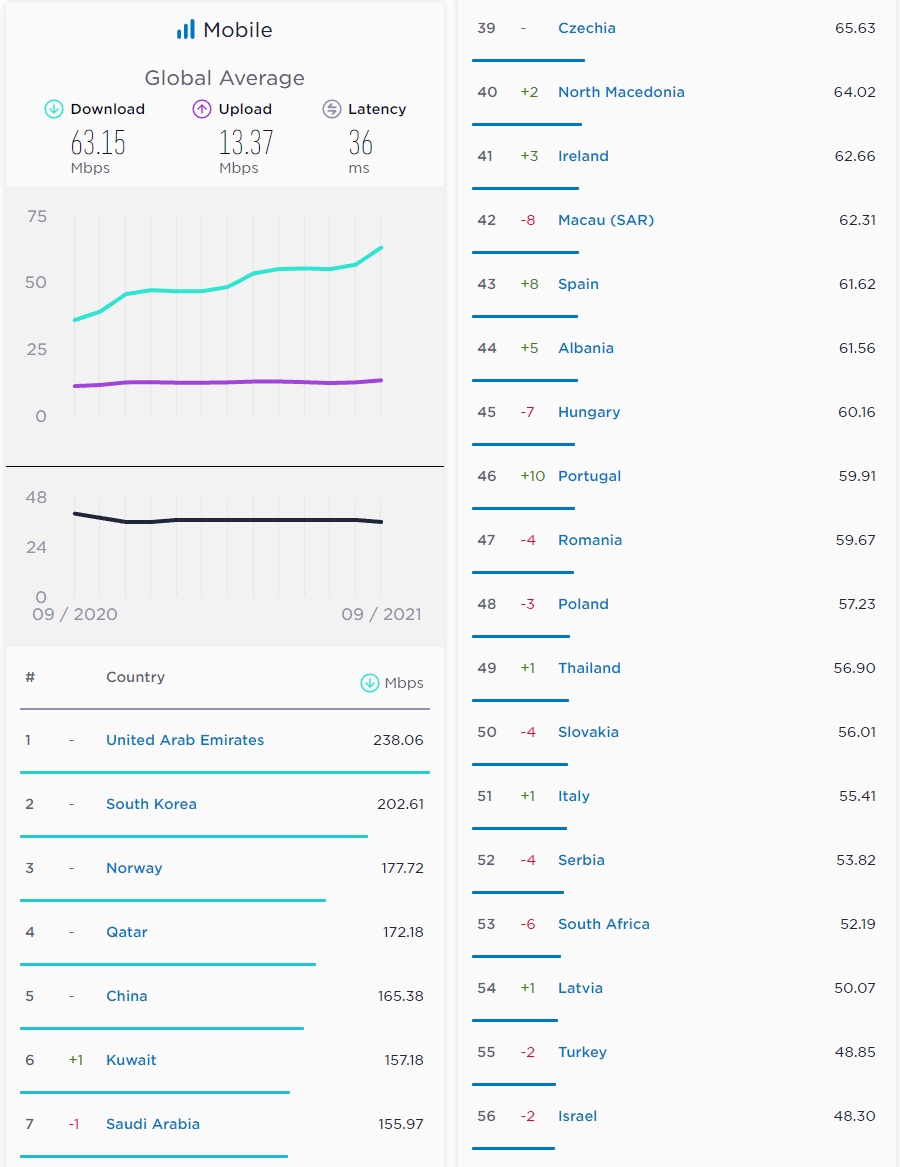Select Macau (SAR) from the list
The height and width of the screenshot is (1167, 900).
[606, 220]
